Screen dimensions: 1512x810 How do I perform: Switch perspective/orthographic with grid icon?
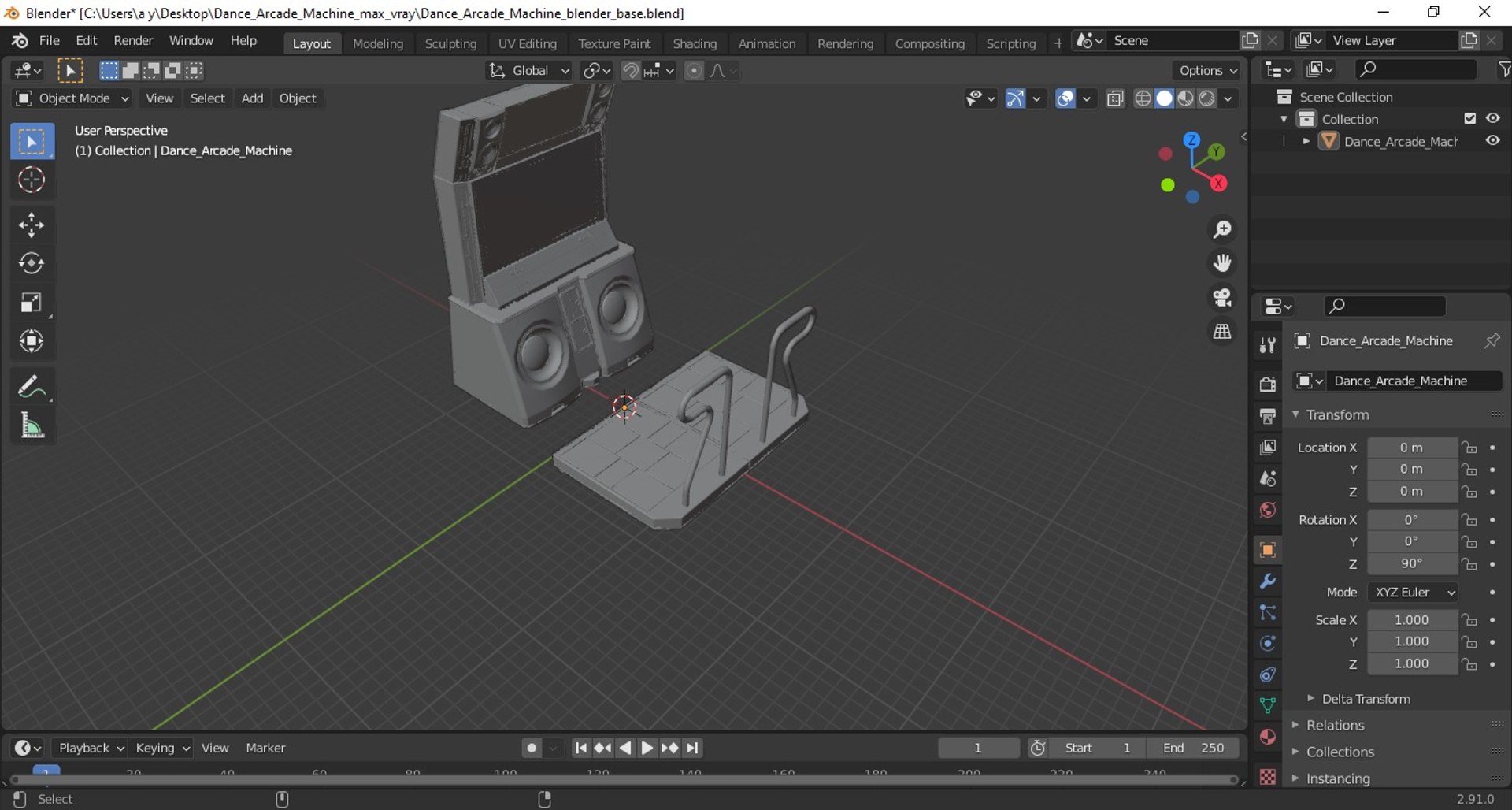click(1222, 332)
